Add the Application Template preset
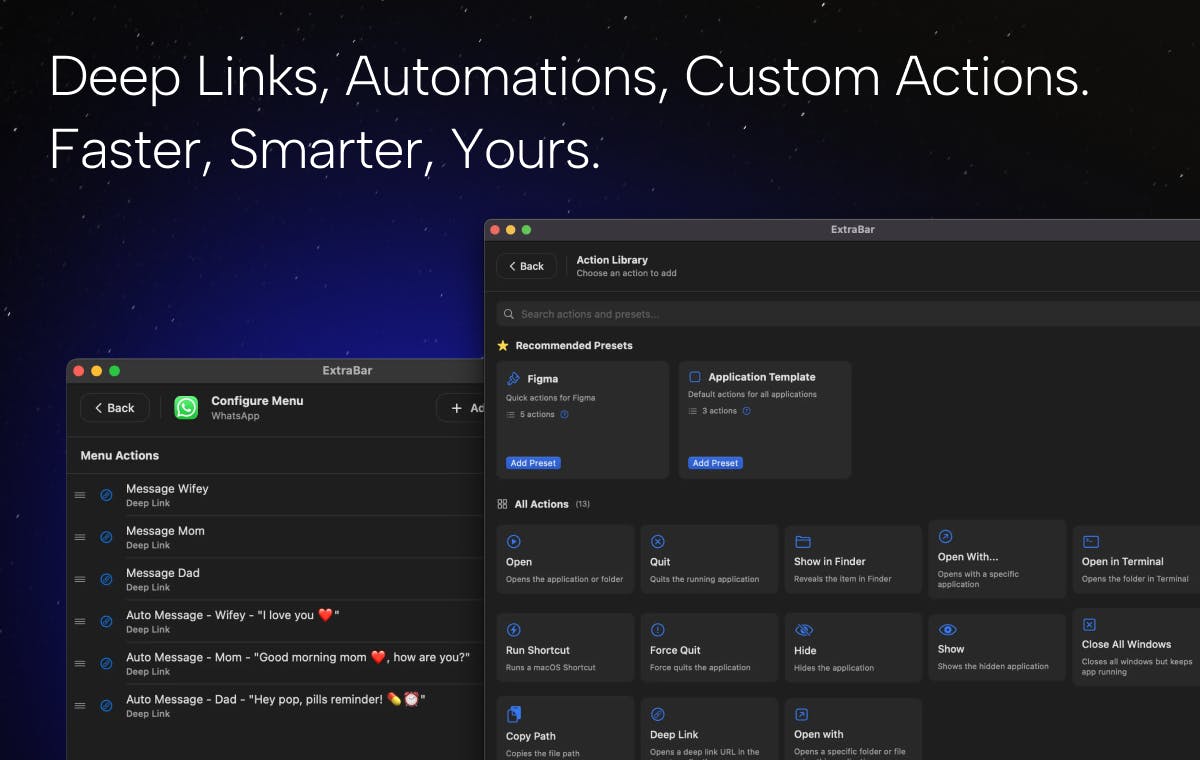Viewport: 1200px width, 760px height. pyautogui.click(x=715, y=463)
